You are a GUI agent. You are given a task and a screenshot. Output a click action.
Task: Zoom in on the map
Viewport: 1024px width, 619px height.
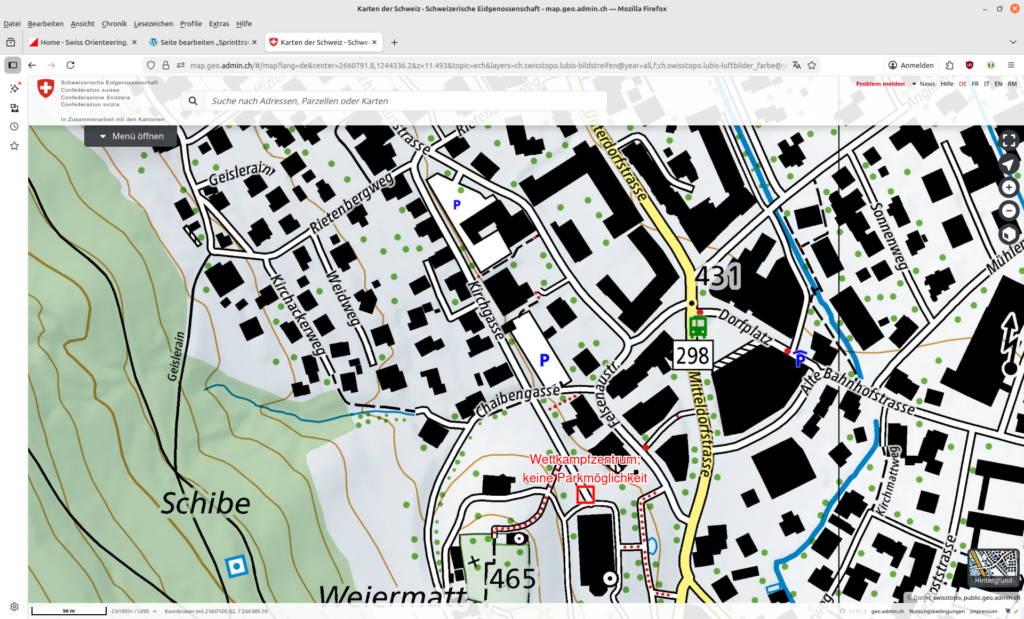(x=1009, y=187)
